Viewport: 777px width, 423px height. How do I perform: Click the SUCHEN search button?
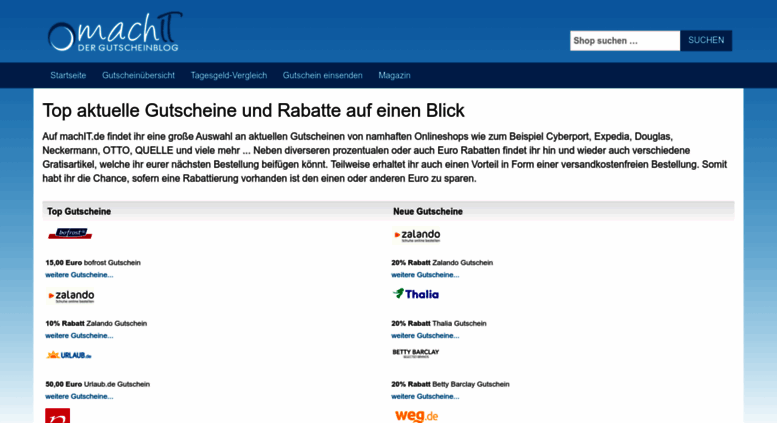[706, 41]
